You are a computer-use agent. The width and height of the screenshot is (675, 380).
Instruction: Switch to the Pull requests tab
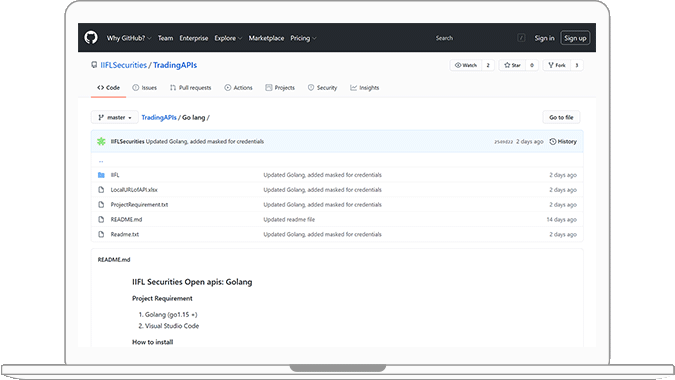click(191, 87)
